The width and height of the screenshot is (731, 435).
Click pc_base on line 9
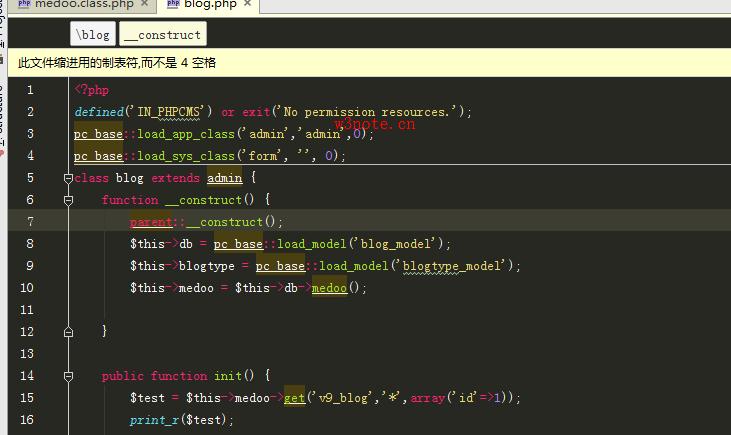(x=280, y=266)
